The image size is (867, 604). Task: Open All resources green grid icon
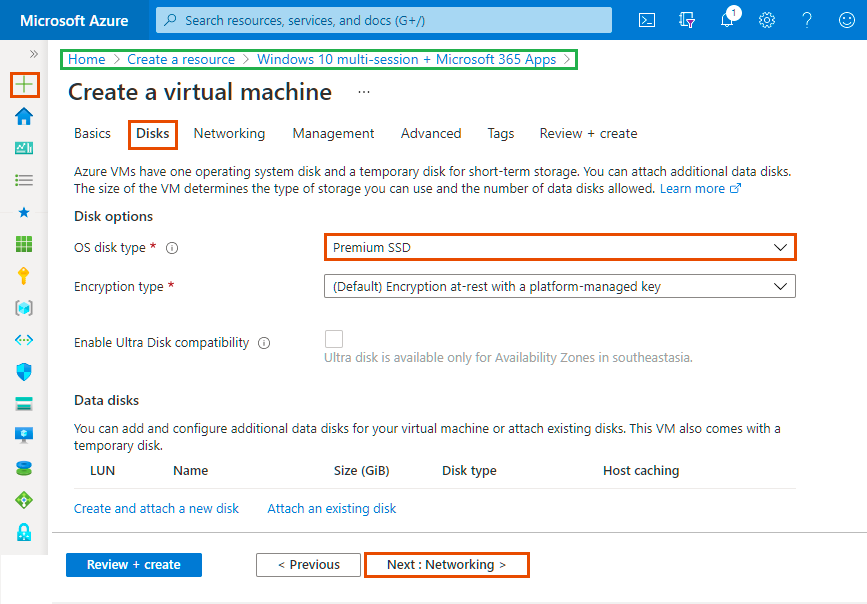point(24,244)
